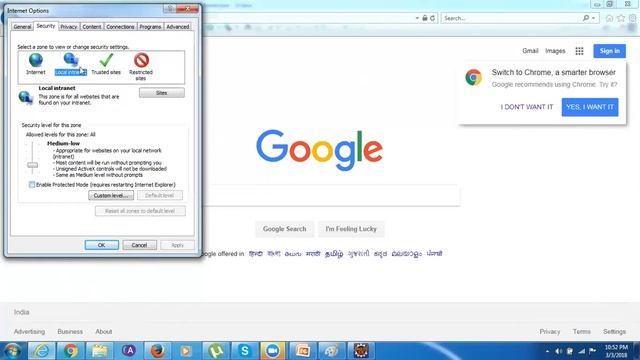The height and width of the screenshot is (360, 640).
Task: Open Custom level settings
Action: tap(111, 196)
